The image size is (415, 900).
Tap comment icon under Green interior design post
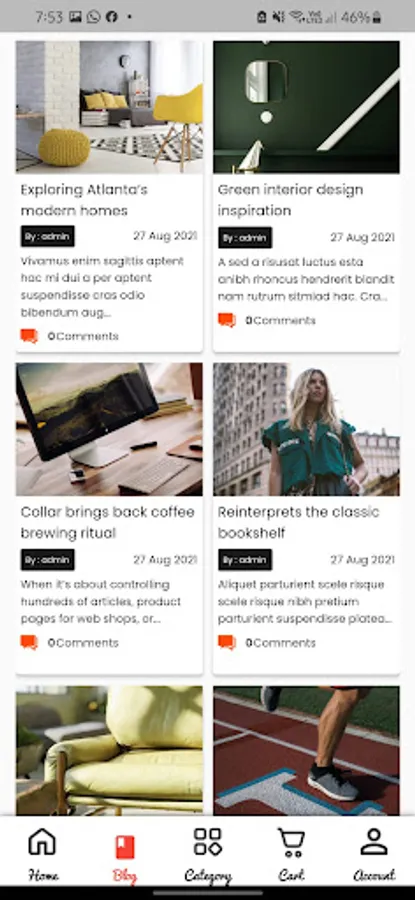pos(227,320)
